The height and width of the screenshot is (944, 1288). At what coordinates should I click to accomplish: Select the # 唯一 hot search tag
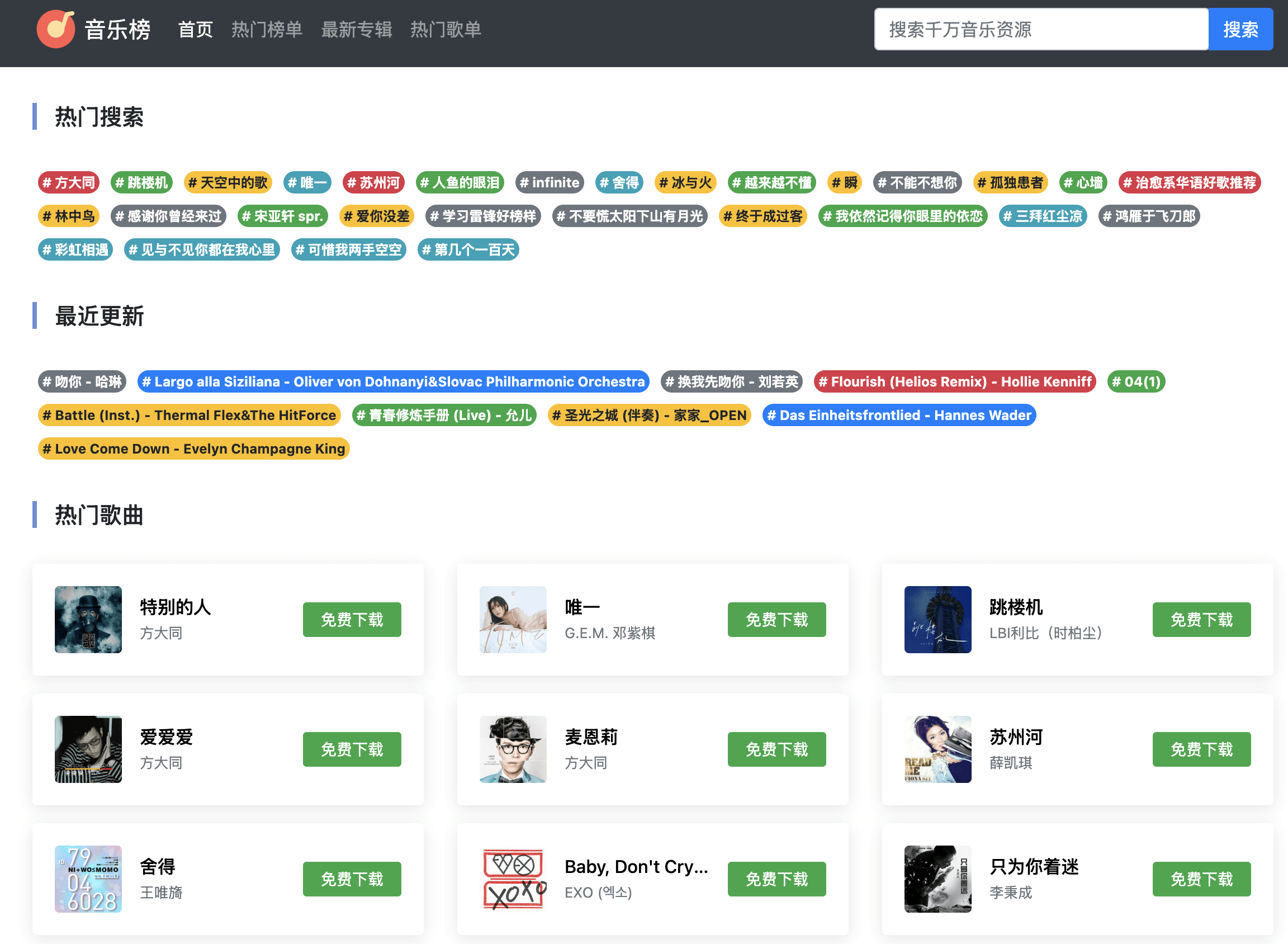click(307, 182)
